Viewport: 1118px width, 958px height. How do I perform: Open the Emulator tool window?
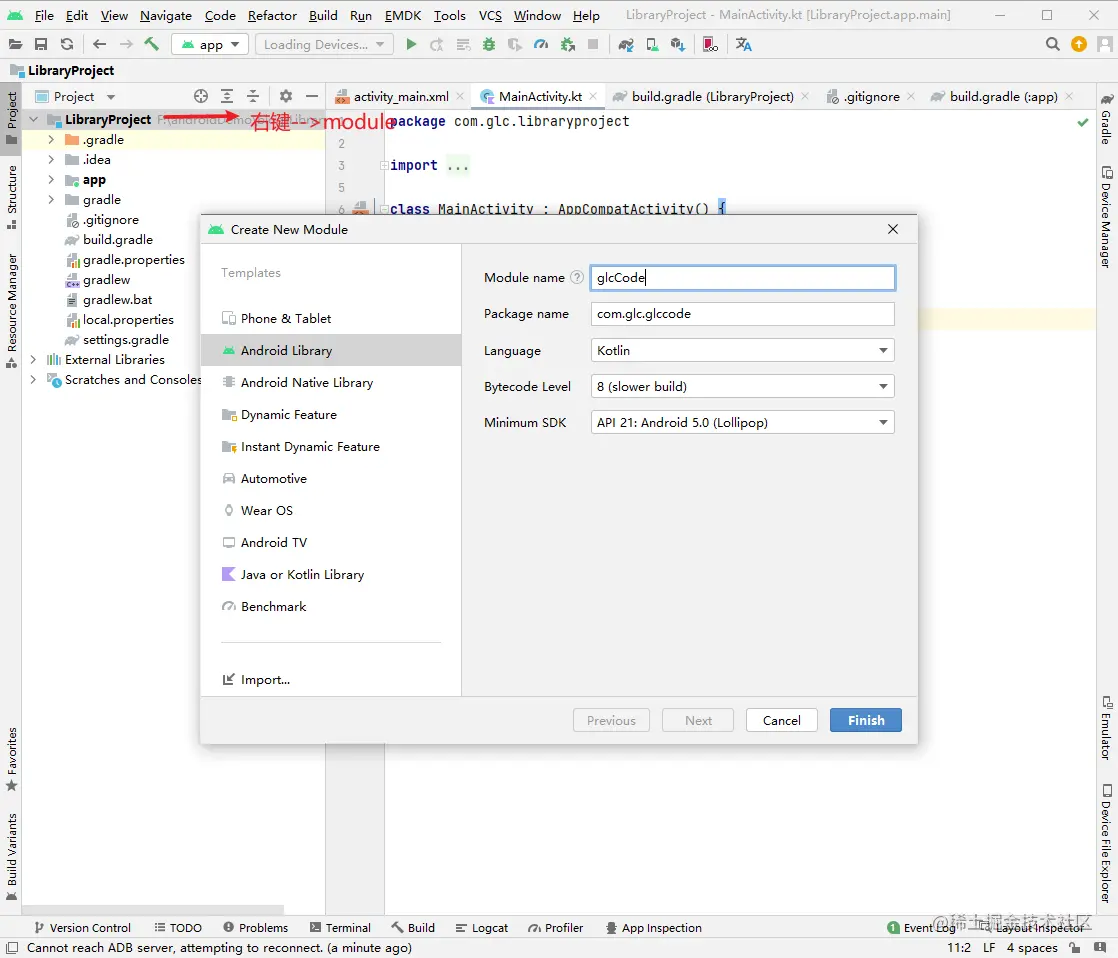click(x=1106, y=728)
